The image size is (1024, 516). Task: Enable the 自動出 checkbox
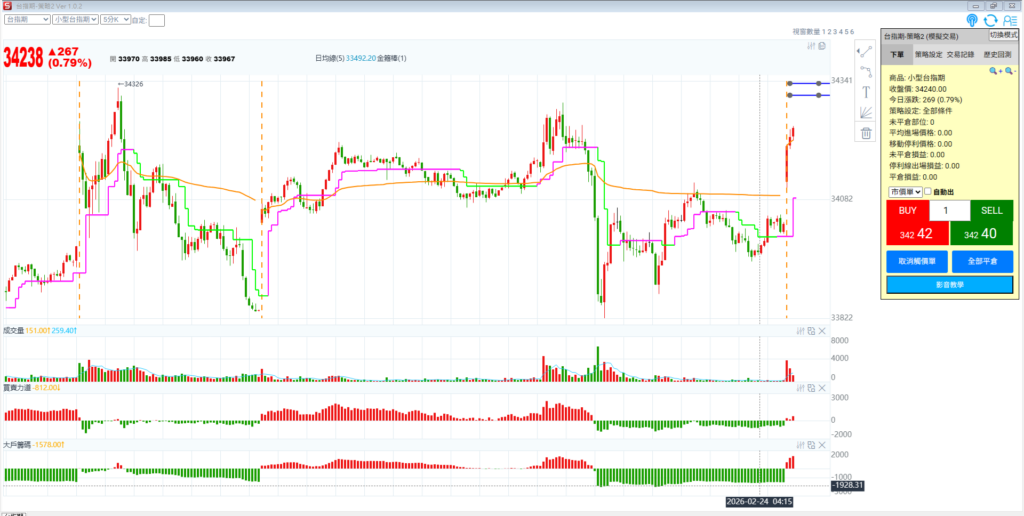click(928, 192)
